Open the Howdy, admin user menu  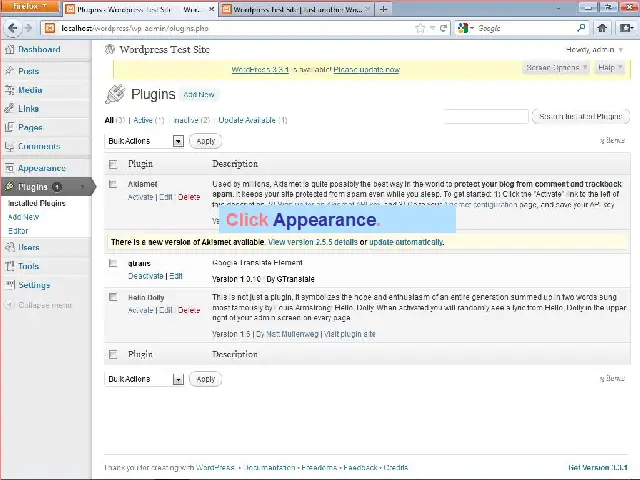coord(594,50)
